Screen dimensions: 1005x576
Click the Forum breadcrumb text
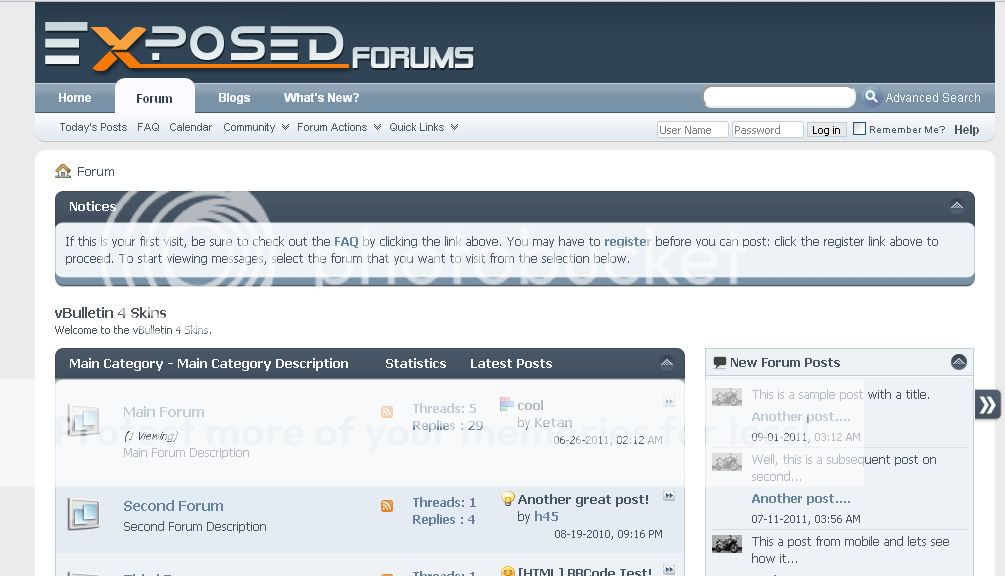(x=96, y=171)
